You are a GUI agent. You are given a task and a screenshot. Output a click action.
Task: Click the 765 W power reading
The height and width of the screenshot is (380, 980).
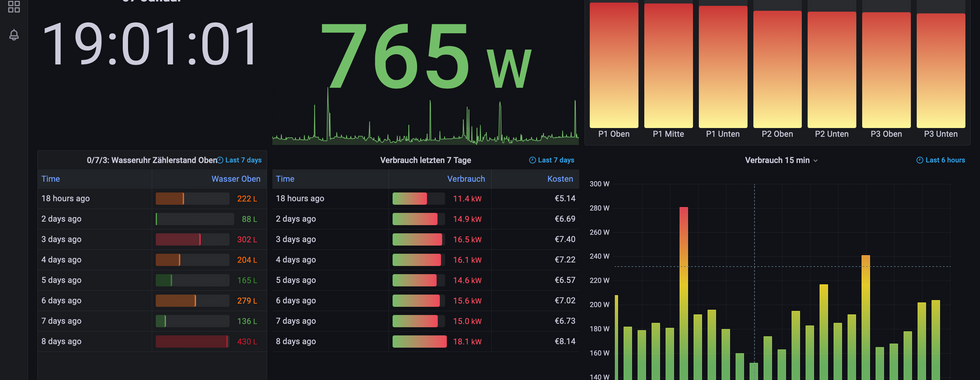426,56
